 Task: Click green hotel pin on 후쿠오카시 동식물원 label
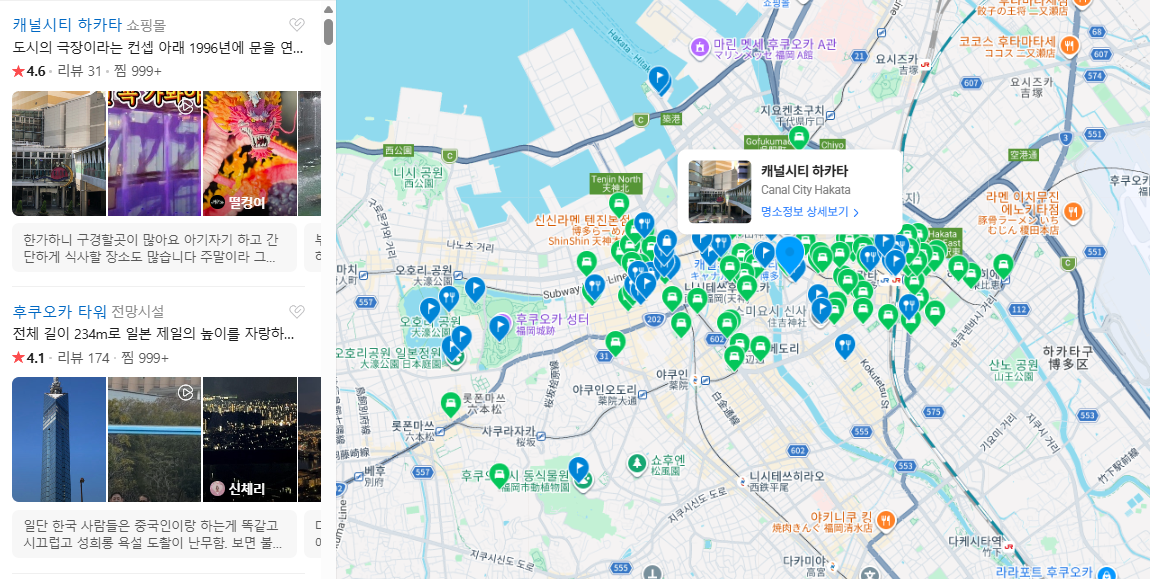499,475
